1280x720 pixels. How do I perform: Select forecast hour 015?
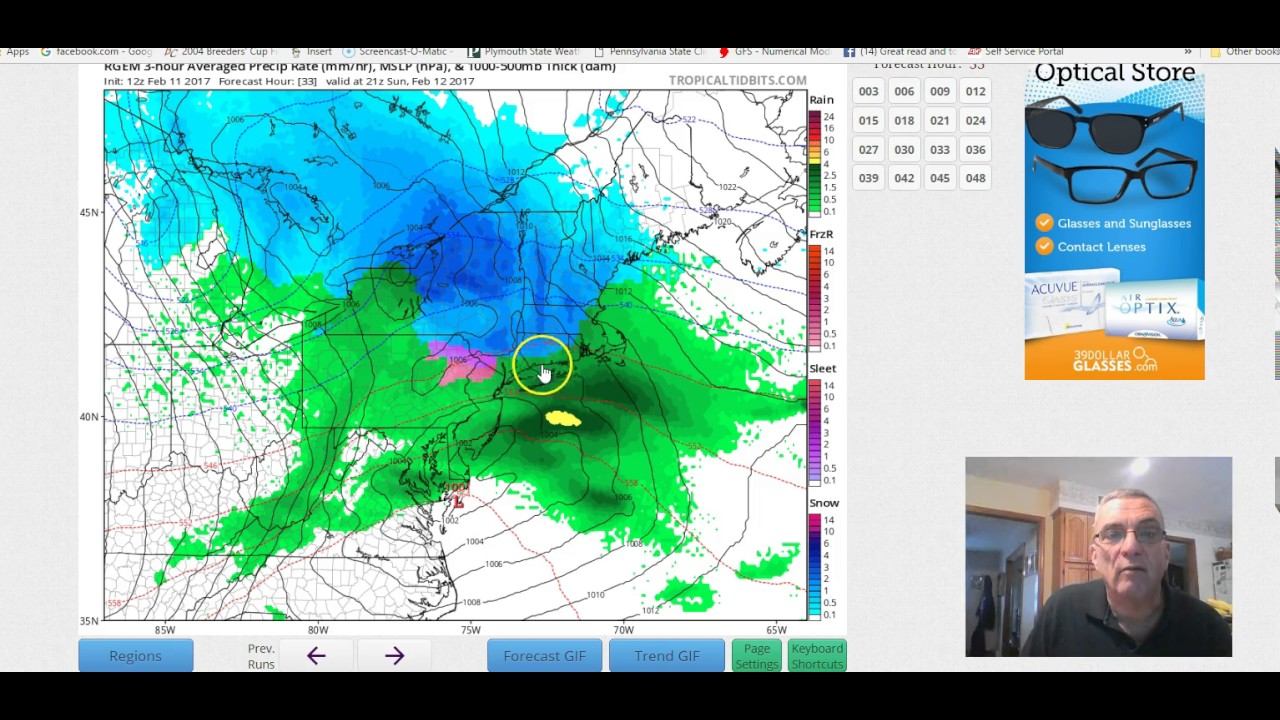[x=868, y=120]
